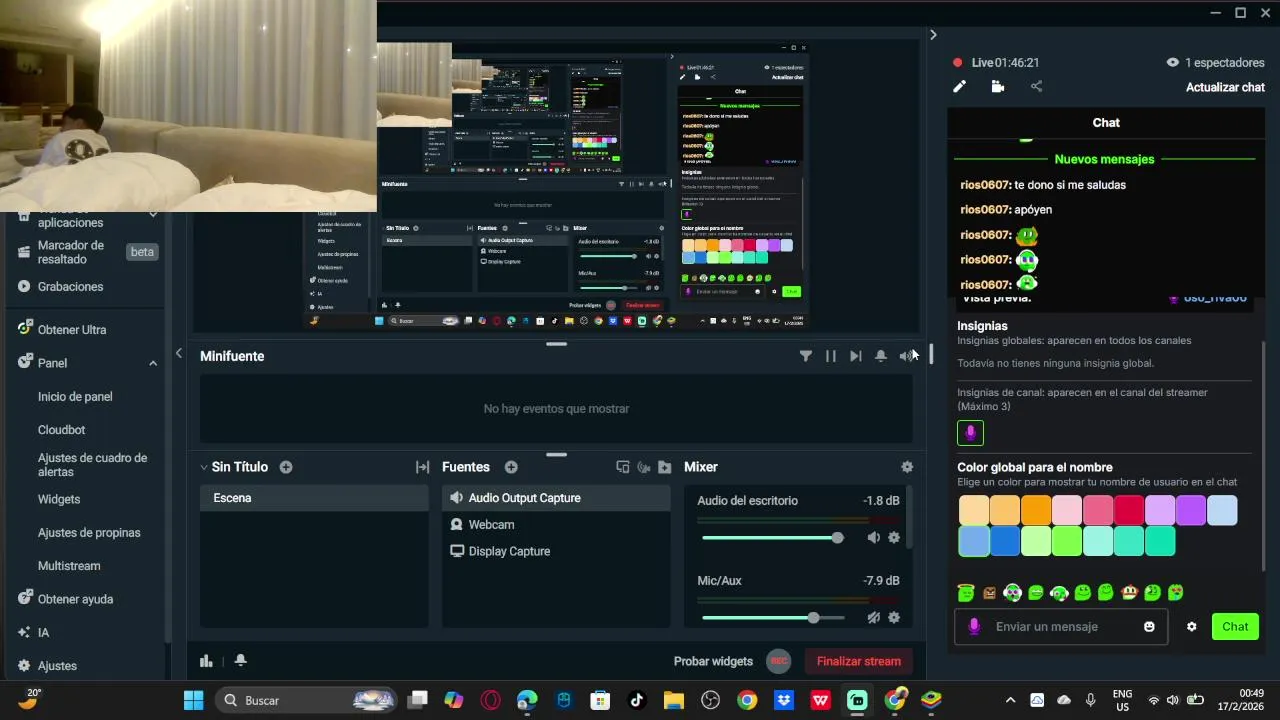Start recording with REC button

[779, 661]
